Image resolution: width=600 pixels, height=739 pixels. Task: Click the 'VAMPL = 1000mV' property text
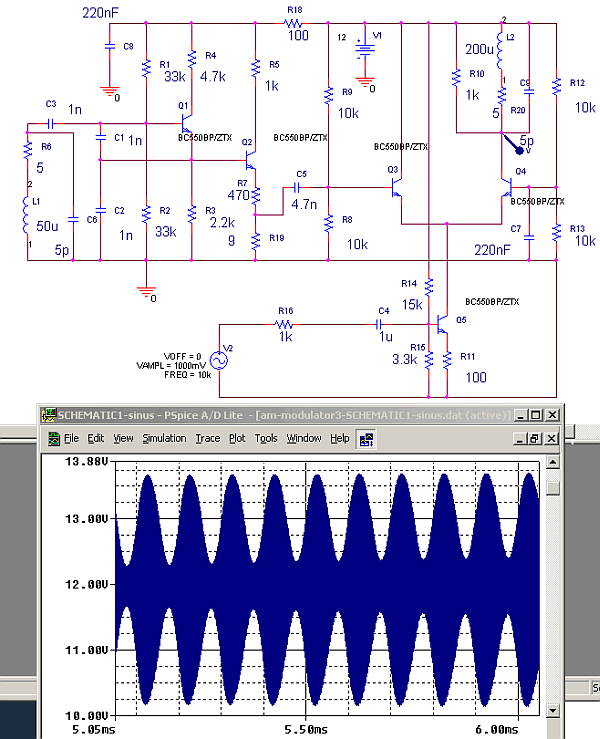pyautogui.click(x=171, y=365)
